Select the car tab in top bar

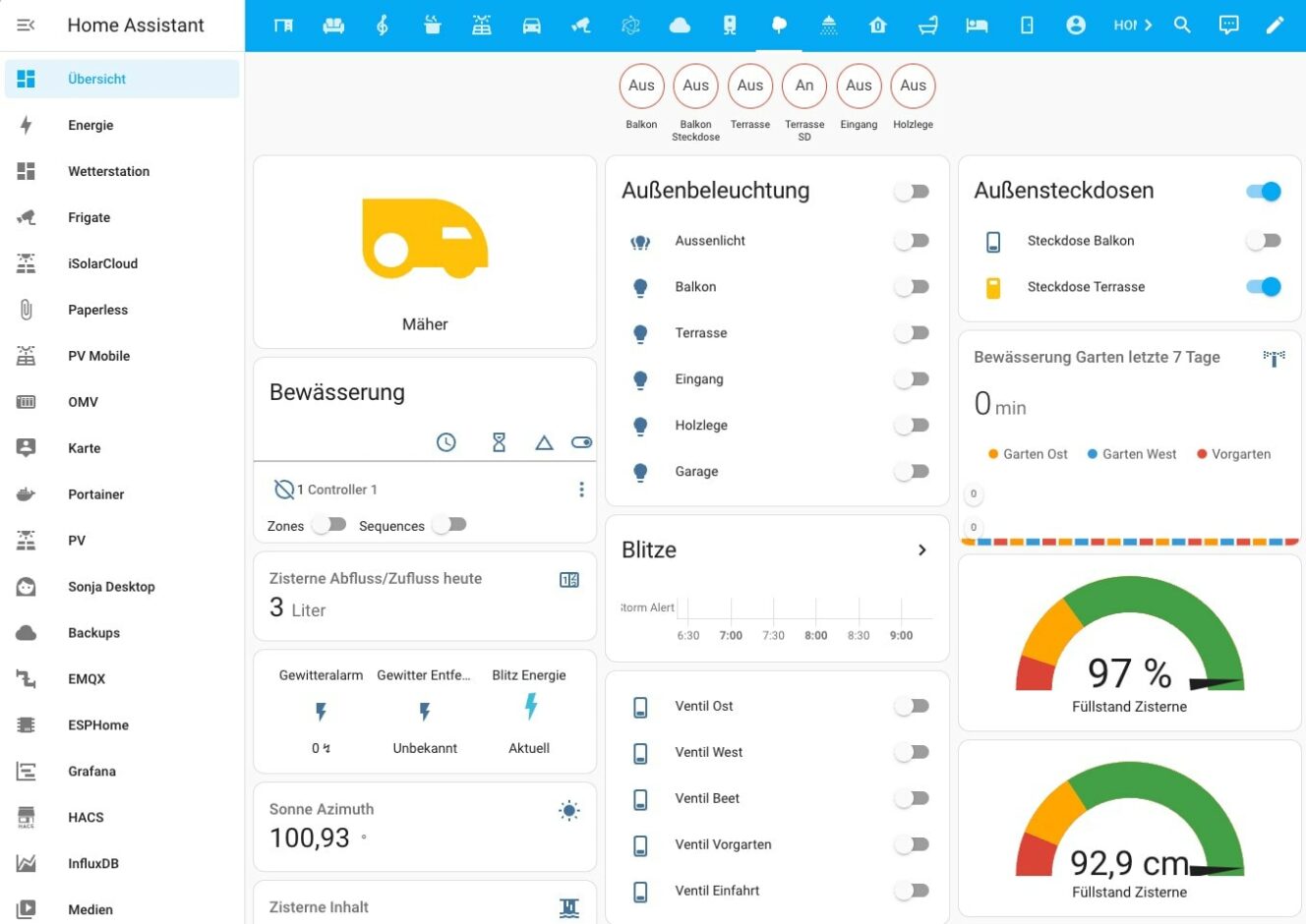coord(531,26)
